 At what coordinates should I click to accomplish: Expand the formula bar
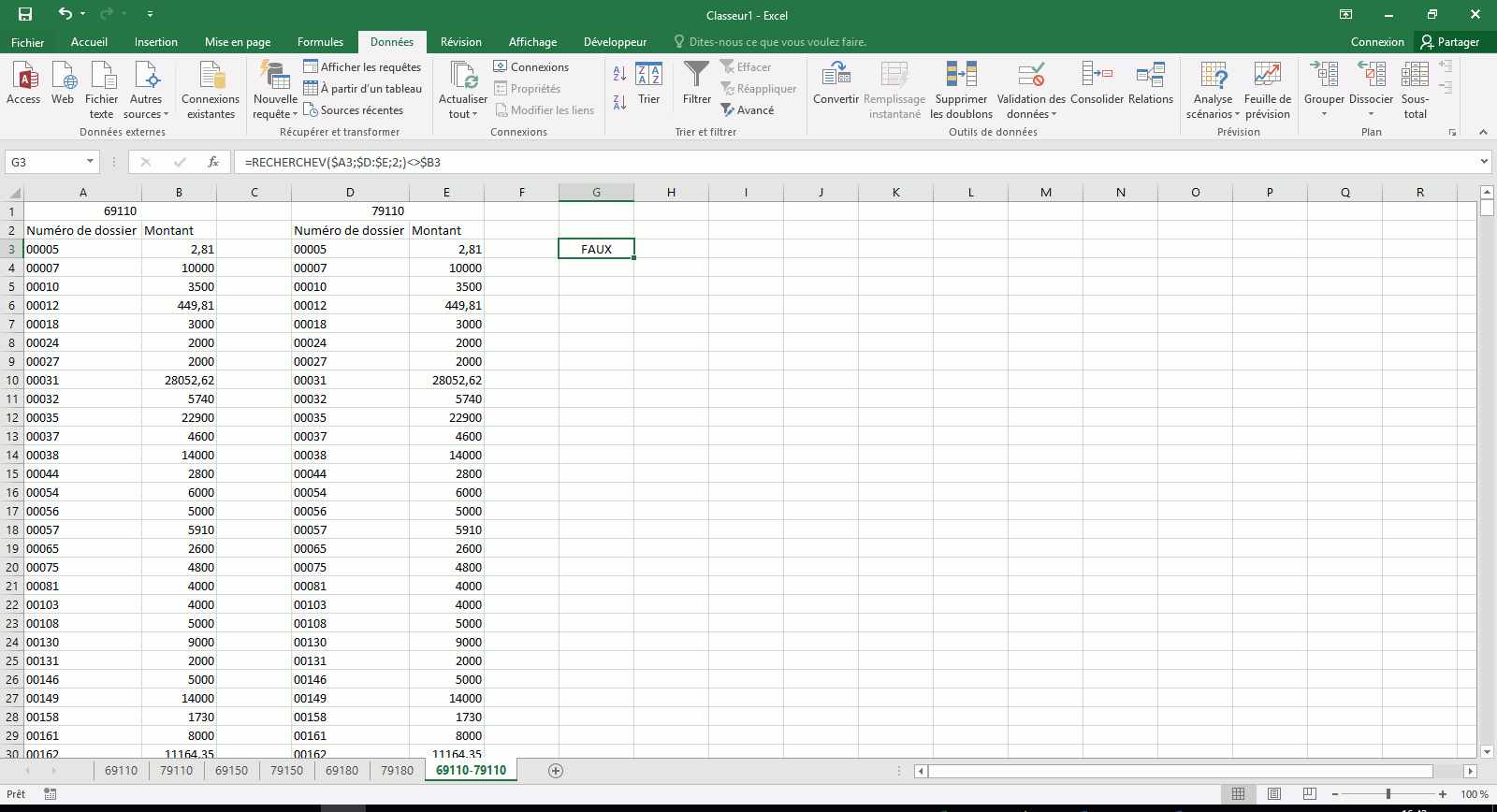(1484, 162)
